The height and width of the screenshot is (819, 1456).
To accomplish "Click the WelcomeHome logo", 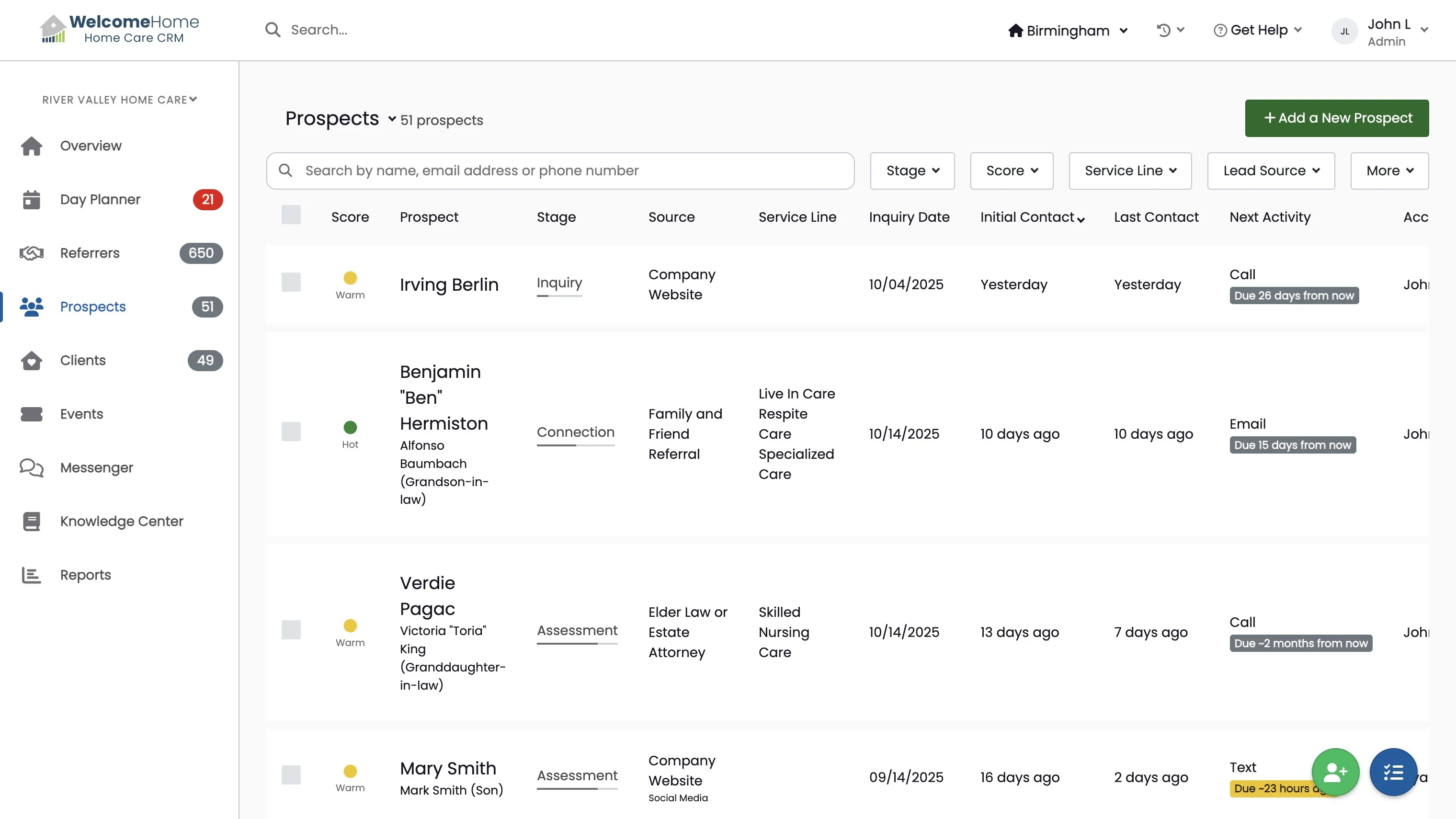I will pyautogui.click(x=120, y=29).
